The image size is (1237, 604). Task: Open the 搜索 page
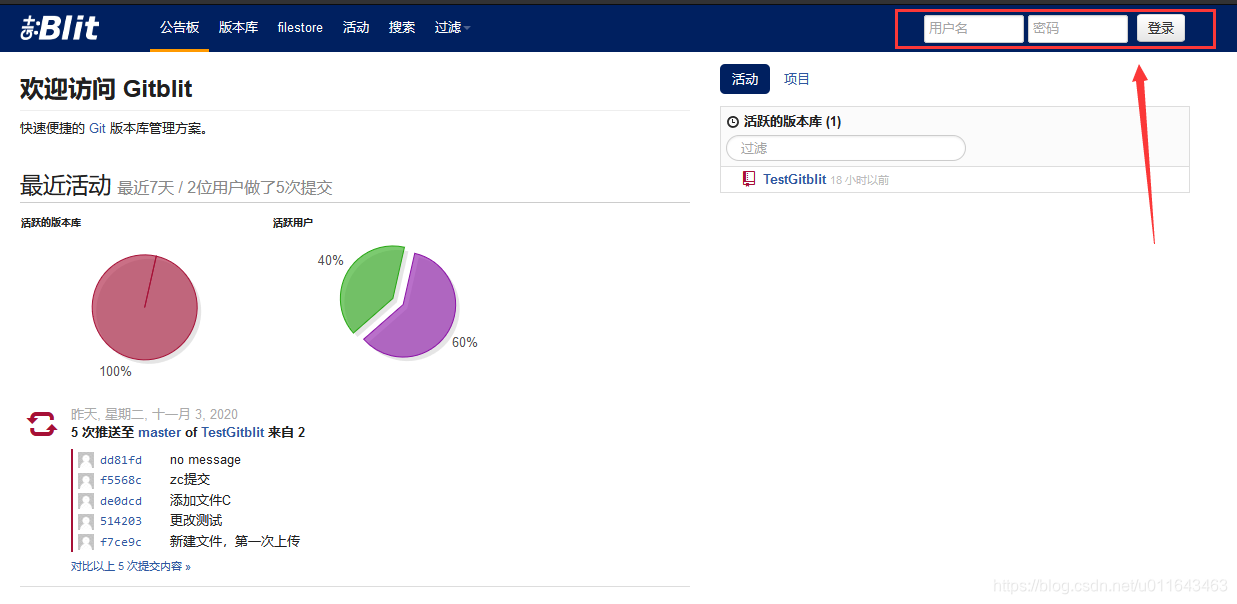(402, 27)
